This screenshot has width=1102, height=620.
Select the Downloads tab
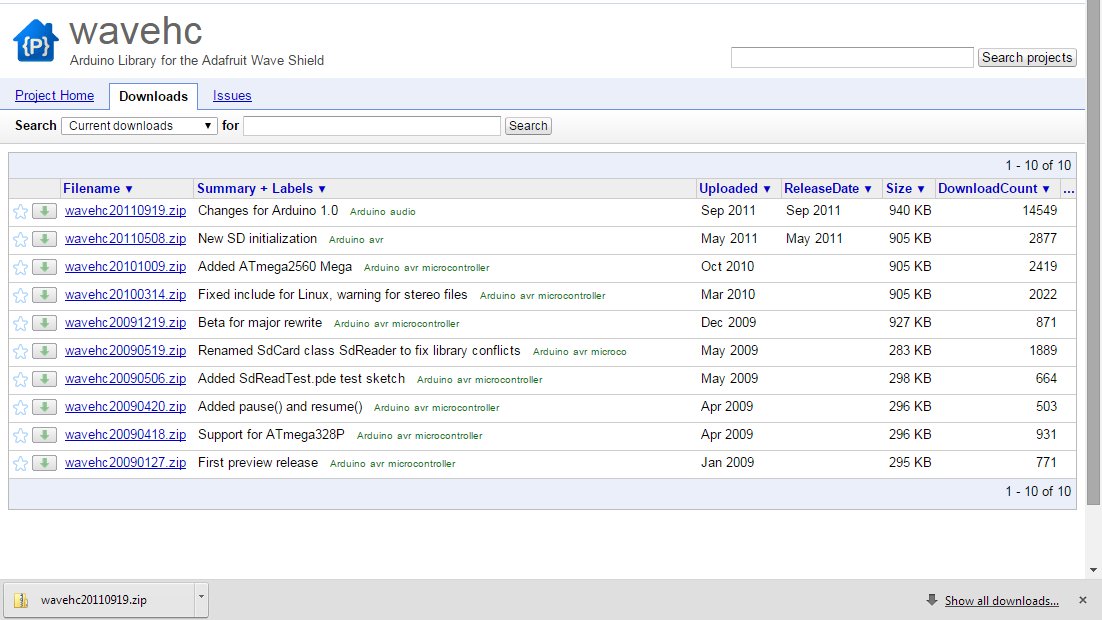point(153,96)
